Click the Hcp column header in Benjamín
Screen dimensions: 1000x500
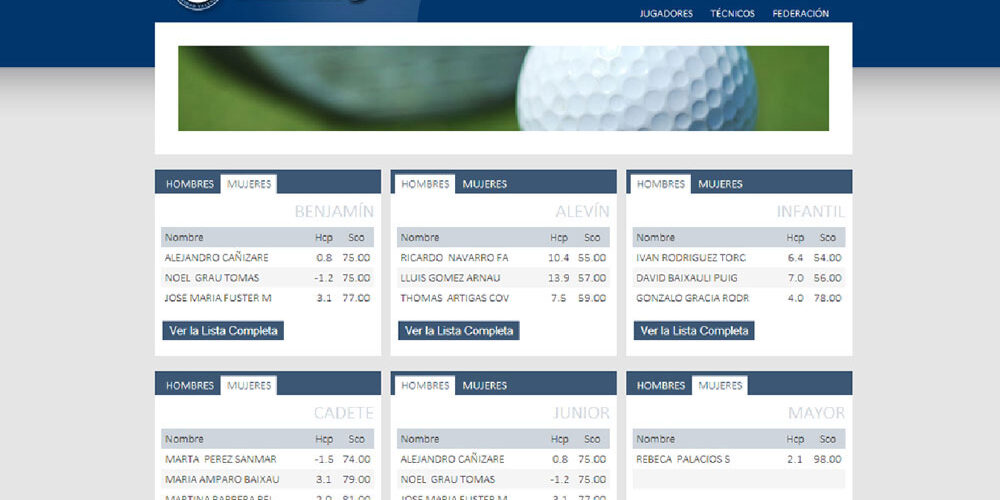point(324,238)
